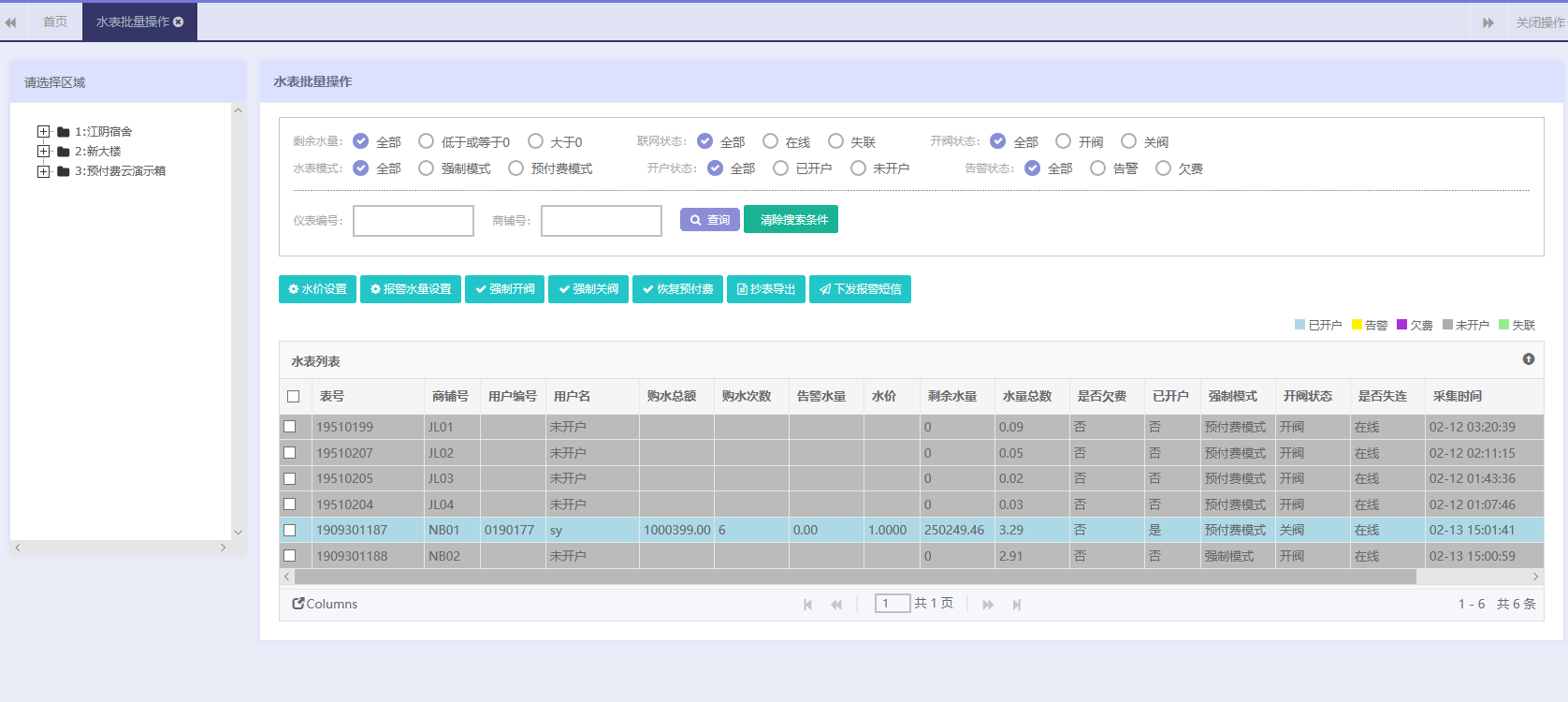Go to the next page of the table

pos(988,605)
